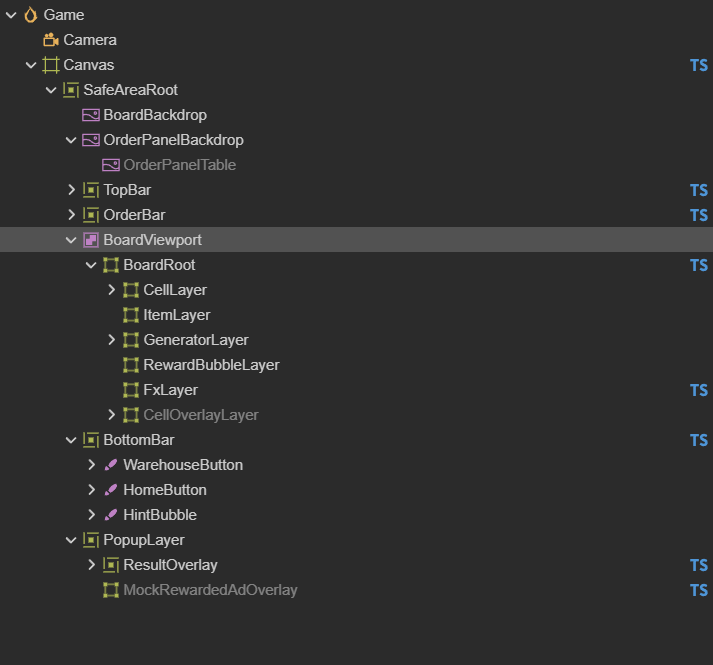Select the inactive OrderPanelTable label
This screenshot has height=665, width=713.
pyautogui.click(x=180, y=165)
